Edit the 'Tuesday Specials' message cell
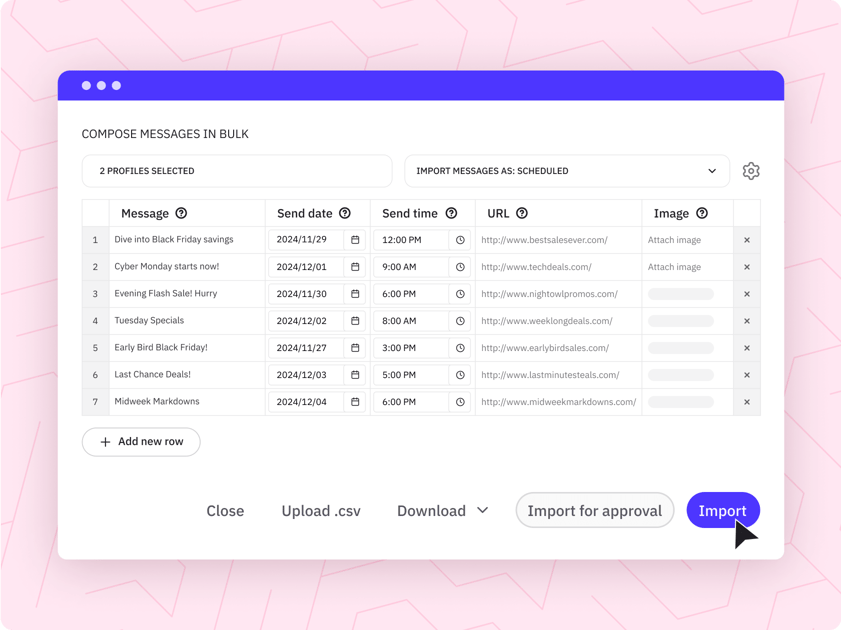Screen dimensions: 841x630 (187, 321)
